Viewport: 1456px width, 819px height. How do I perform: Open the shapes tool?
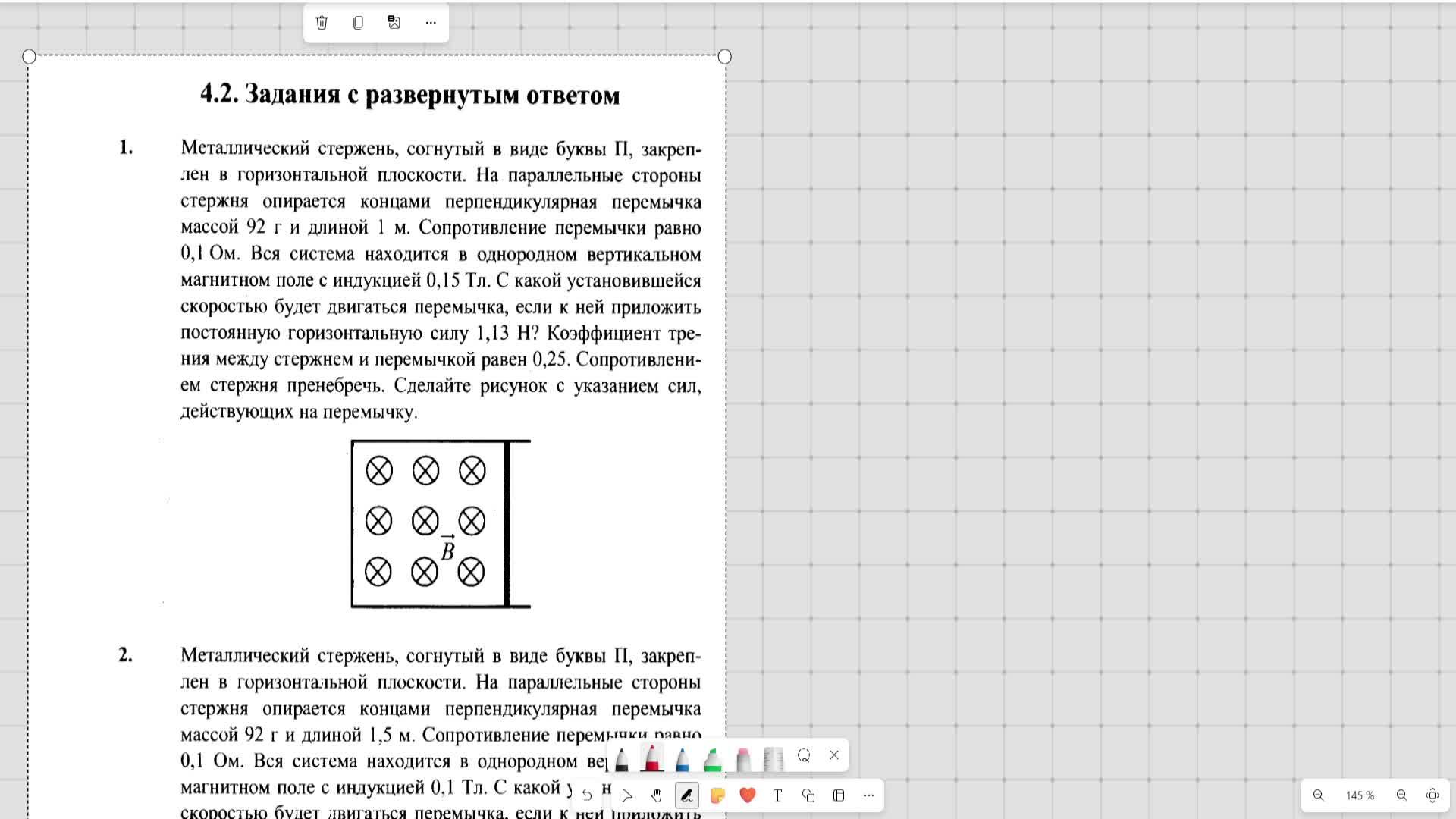point(808,795)
